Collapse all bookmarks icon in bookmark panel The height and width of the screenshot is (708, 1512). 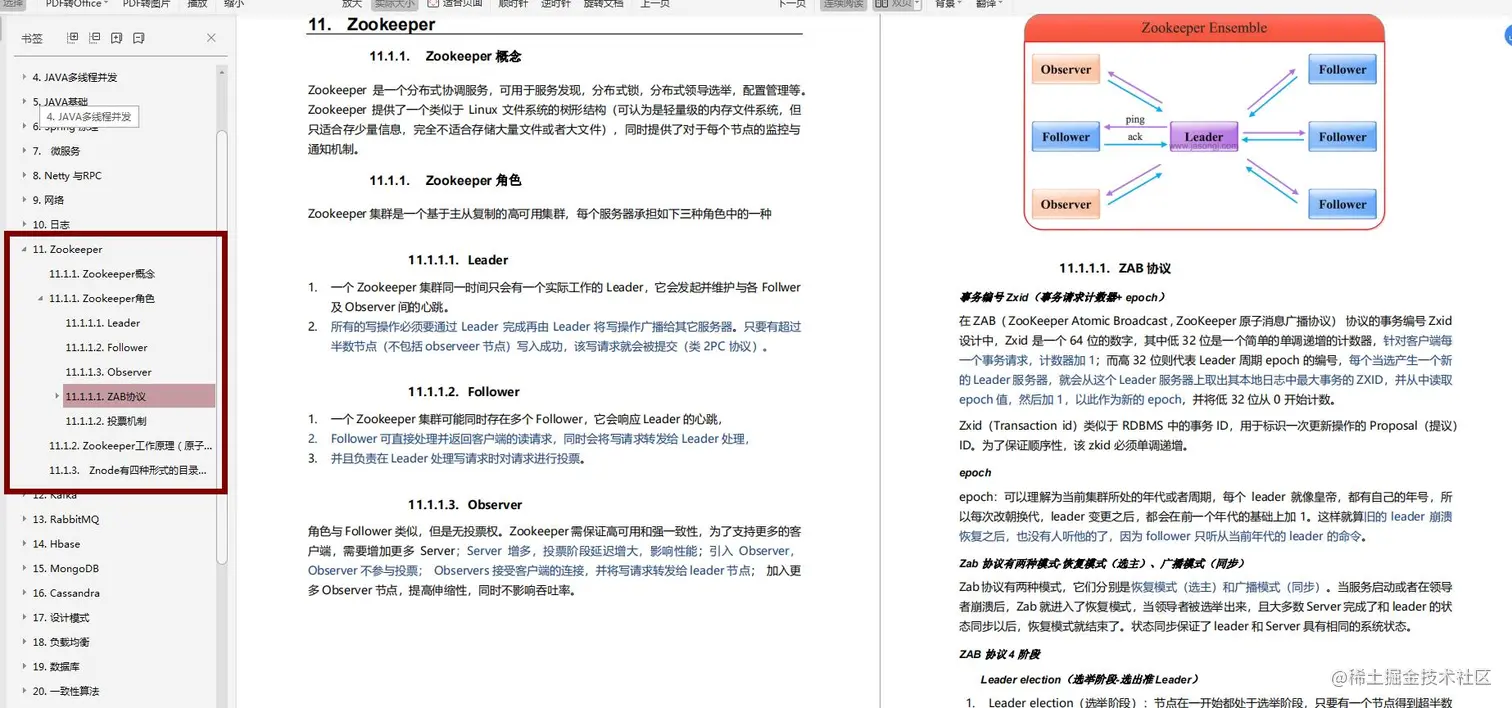click(94, 38)
